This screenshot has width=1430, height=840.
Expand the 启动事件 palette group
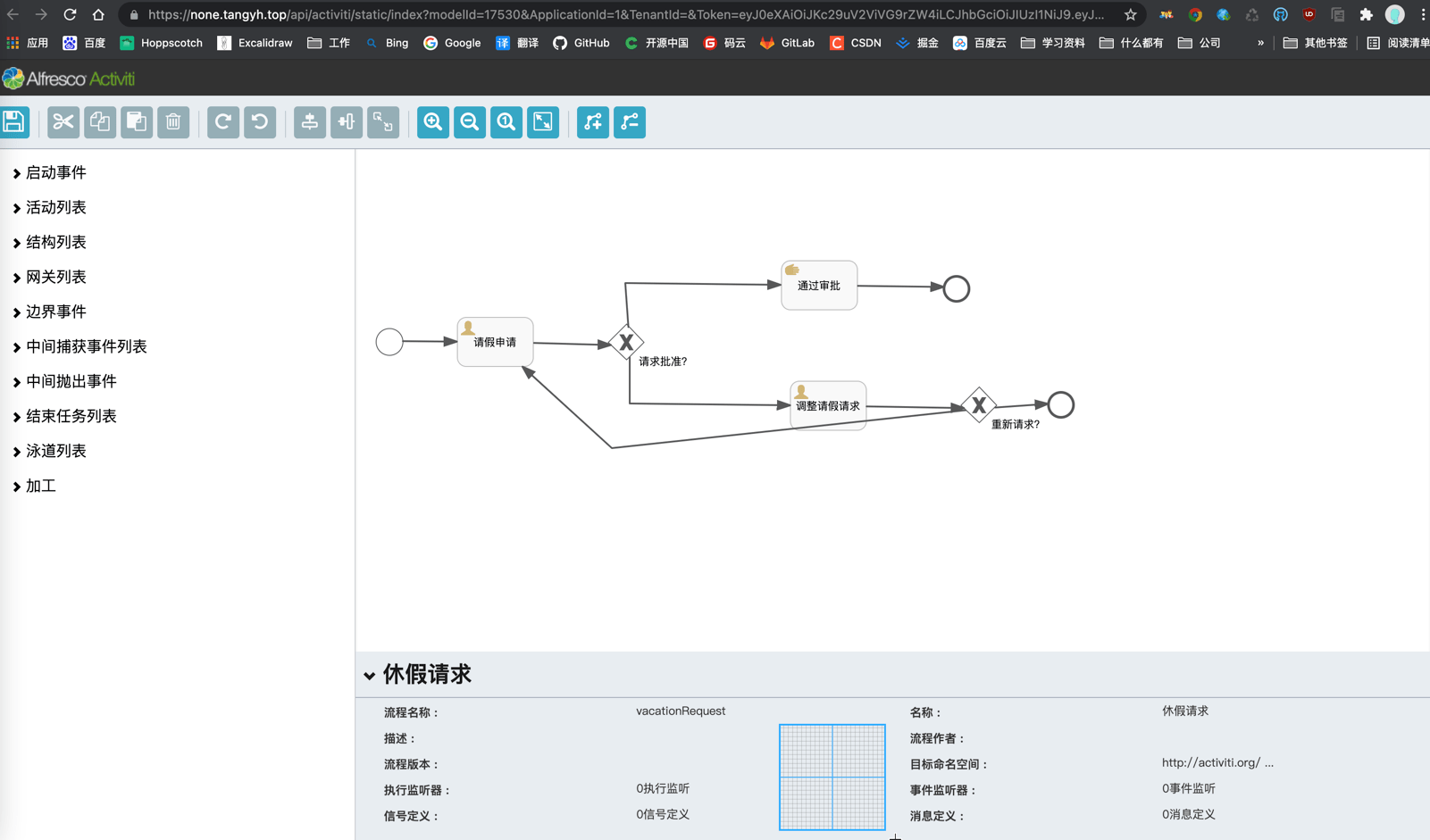point(55,173)
